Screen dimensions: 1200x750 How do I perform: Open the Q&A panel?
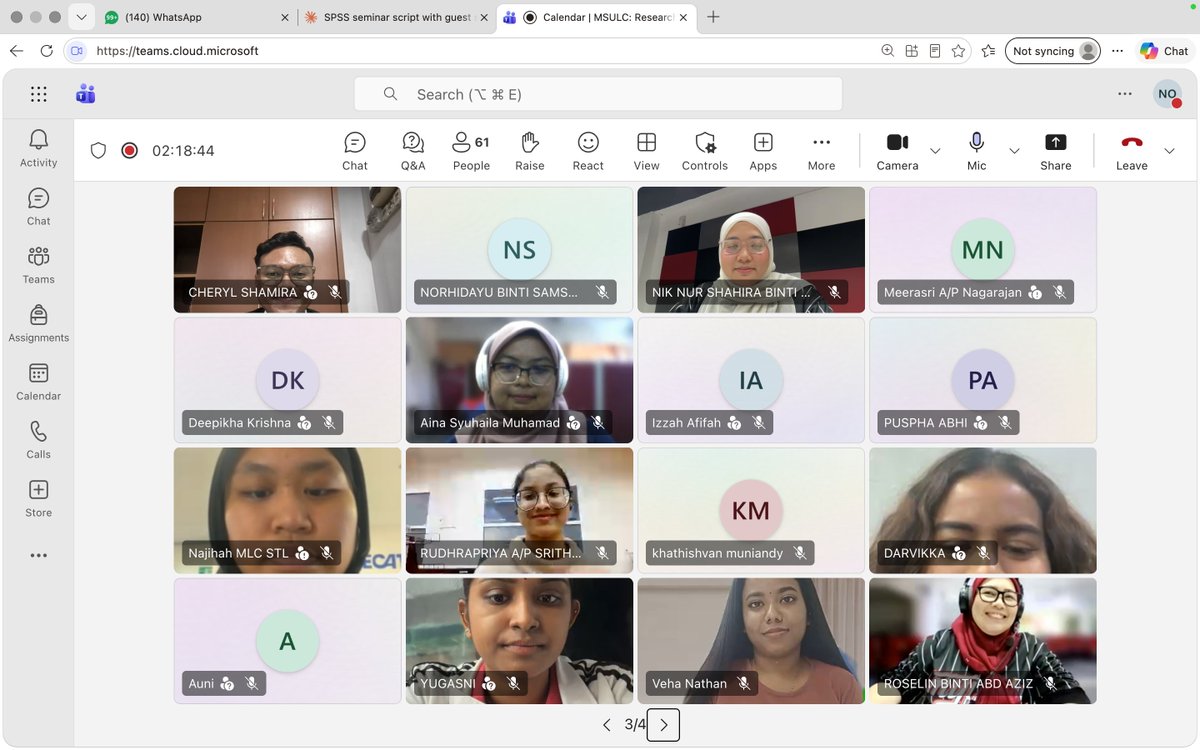click(x=413, y=151)
